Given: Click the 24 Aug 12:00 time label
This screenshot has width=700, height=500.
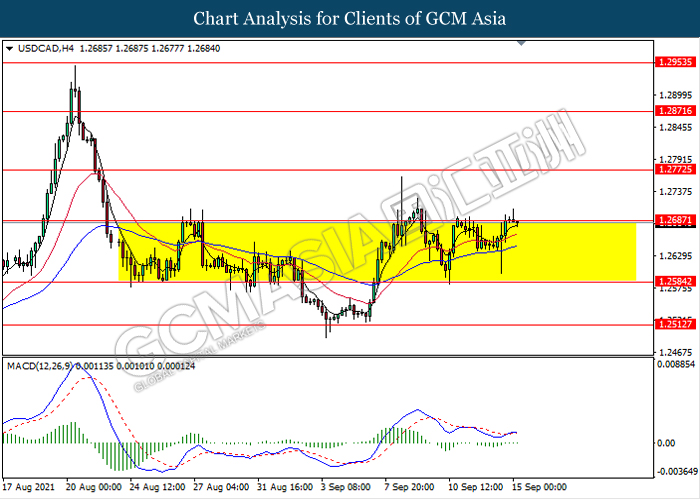Looking at the screenshot, I should (x=158, y=487).
